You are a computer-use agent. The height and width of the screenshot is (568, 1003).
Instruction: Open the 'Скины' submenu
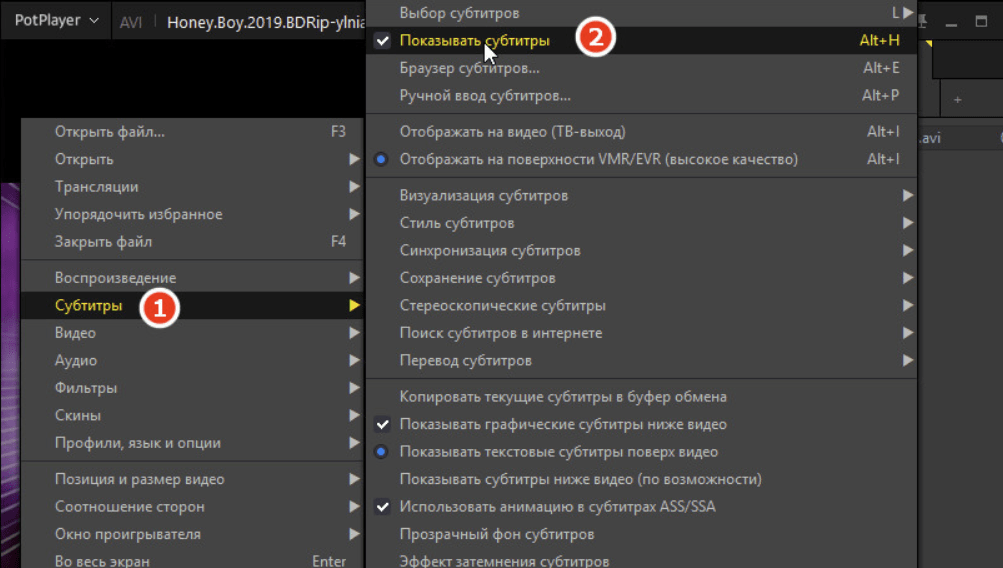(x=78, y=415)
